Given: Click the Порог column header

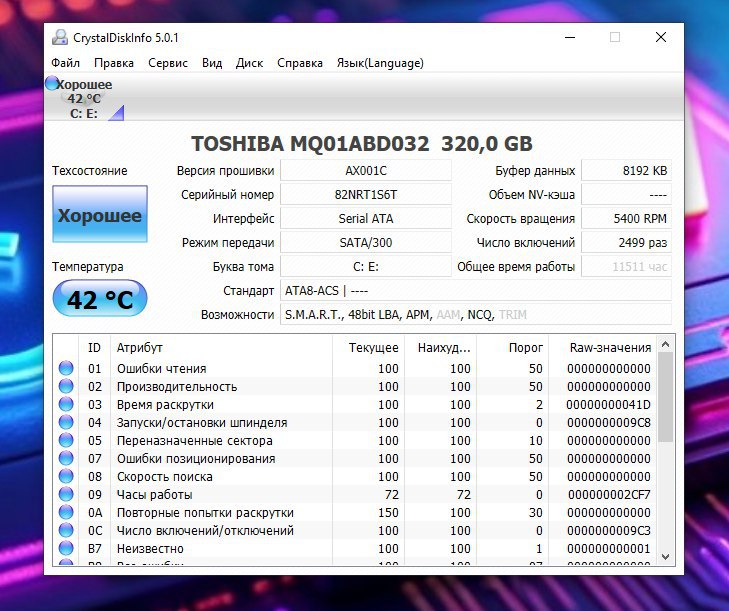Looking at the screenshot, I should click(513, 347).
